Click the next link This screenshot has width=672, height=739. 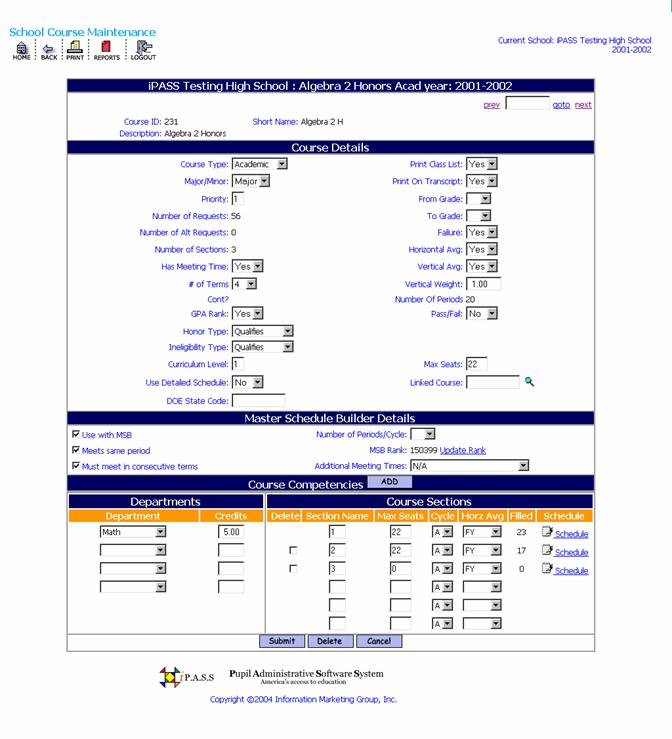(x=583, y=105)
